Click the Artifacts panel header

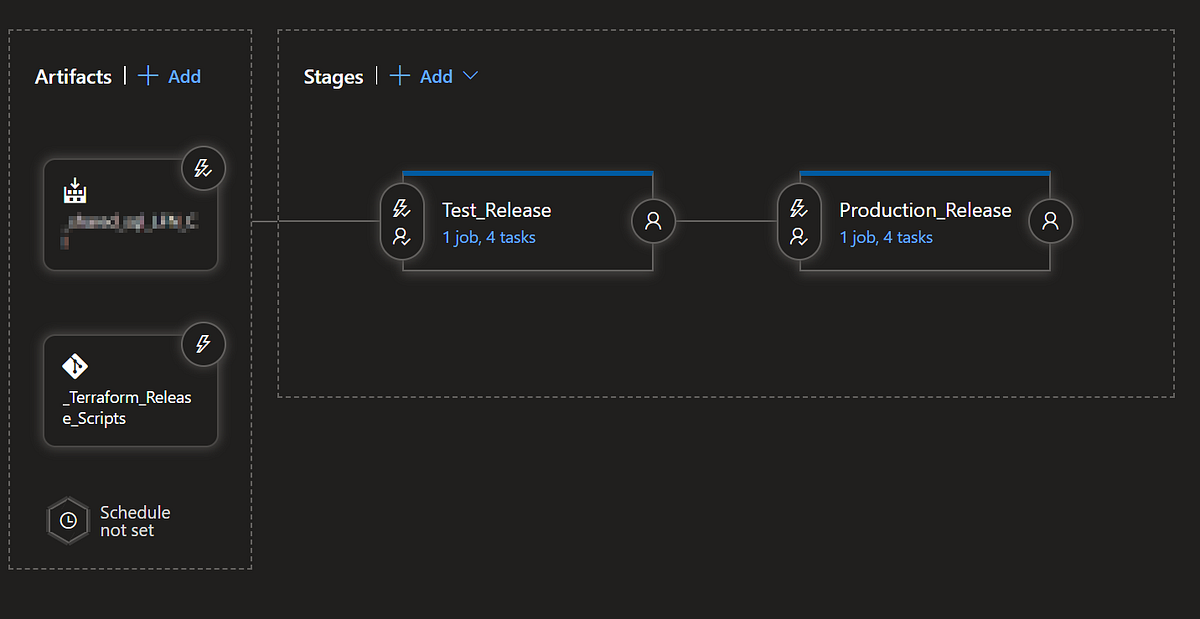point(73,76)
